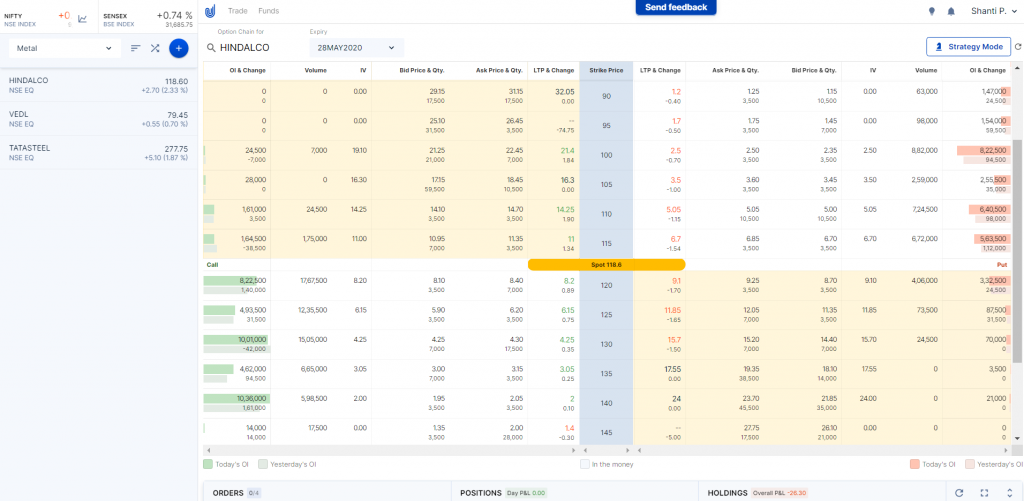The height and width of the screenshot is (501, 1024).
Task: Select HINDALCO in the watchlist
Action: (x=99, y=85)
